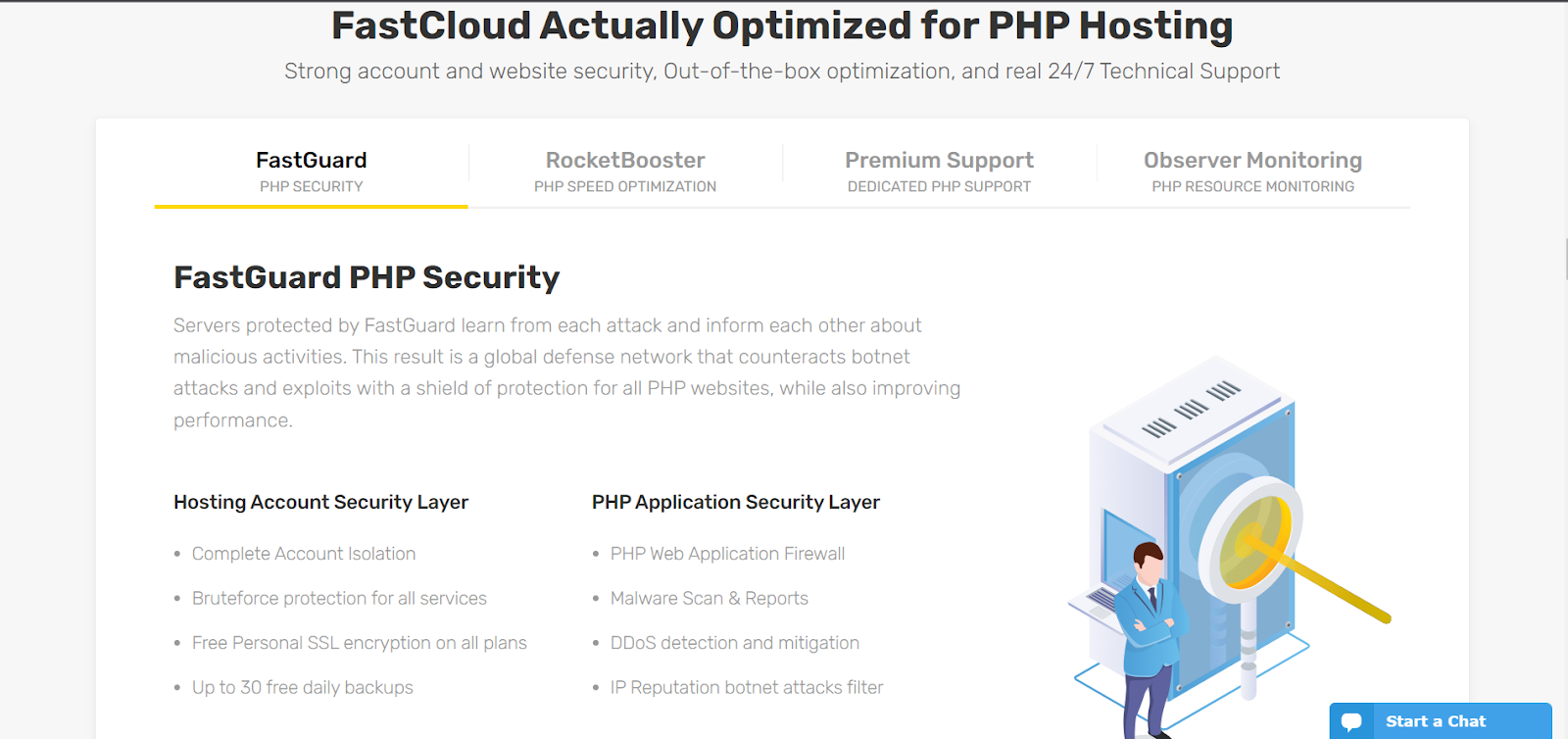This screenshot has width=1568, height=739.
Task: Open the Premium Support tab
Action: coord(939,172)
